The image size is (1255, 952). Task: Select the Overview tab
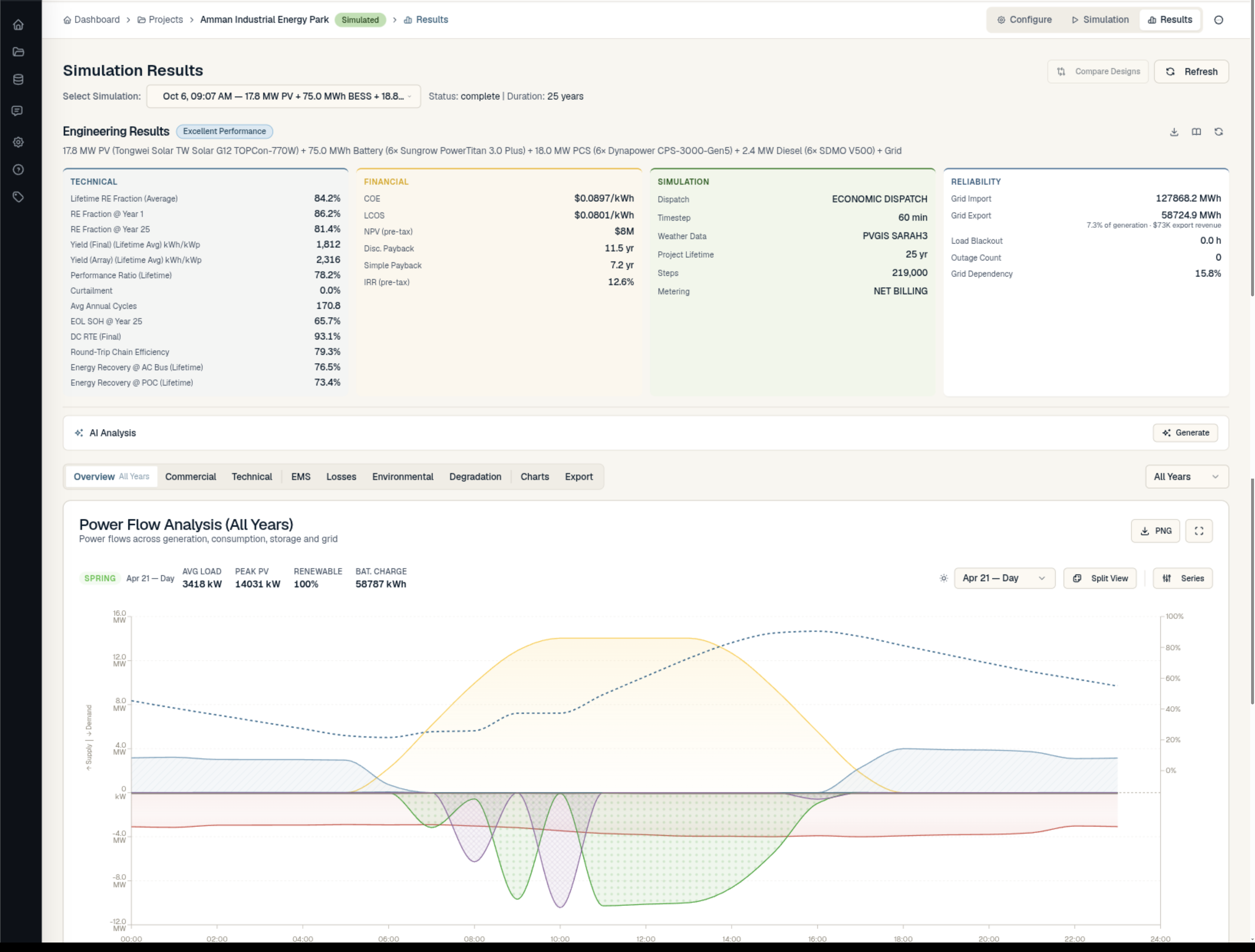pyautogui.click(x=111, y=477)
